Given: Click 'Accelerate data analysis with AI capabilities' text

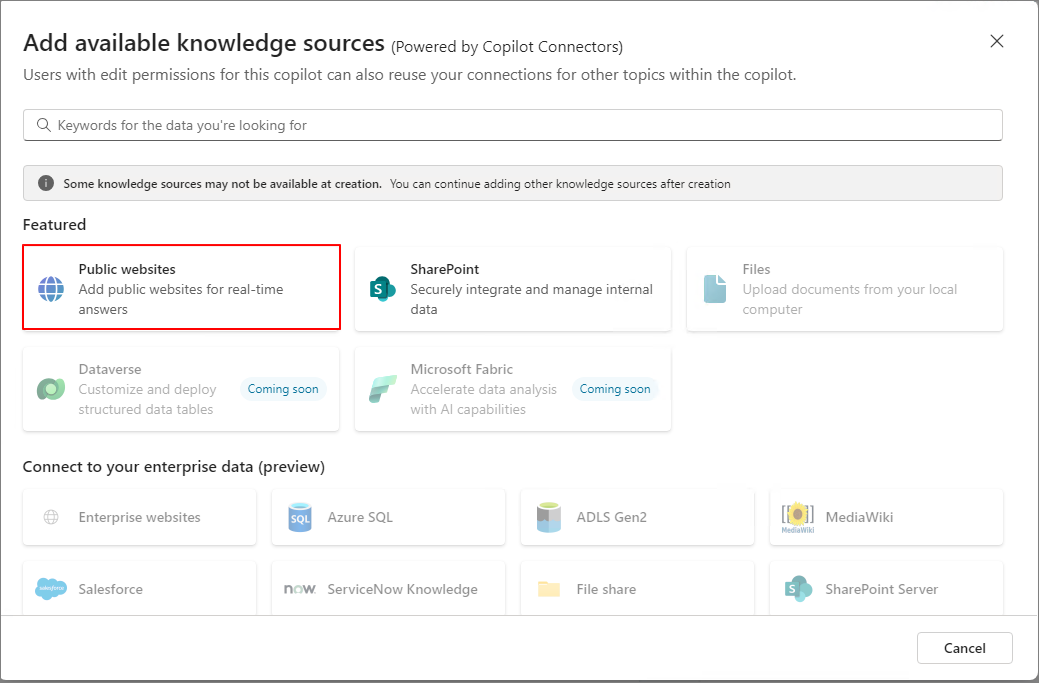Looking at the screenshot, I should (484, 399).
